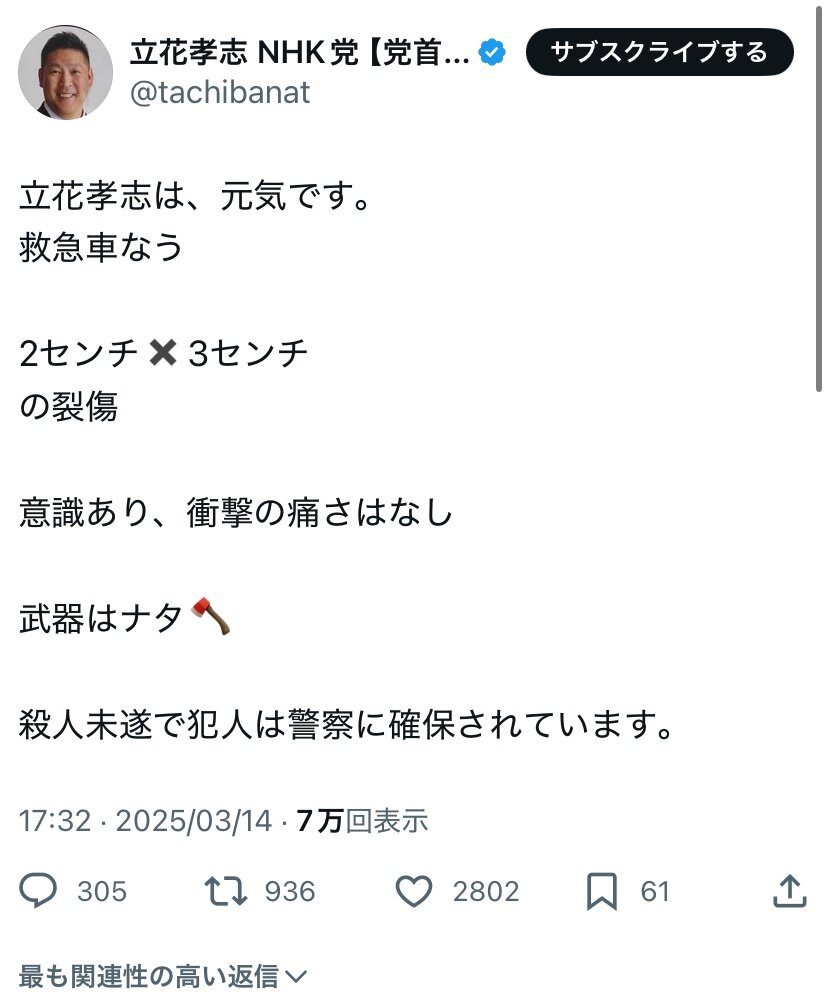Tap the repost arrows icon
The image size is (828, 998).
225,891
